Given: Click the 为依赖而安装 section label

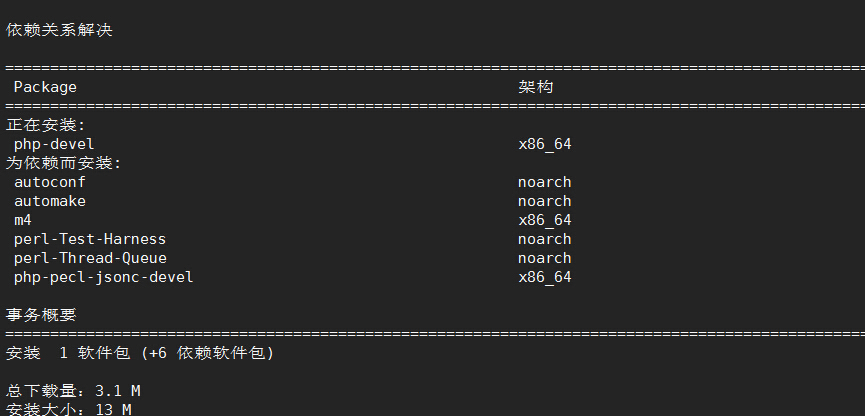Looking at the screenshot, I should point(63,163).
